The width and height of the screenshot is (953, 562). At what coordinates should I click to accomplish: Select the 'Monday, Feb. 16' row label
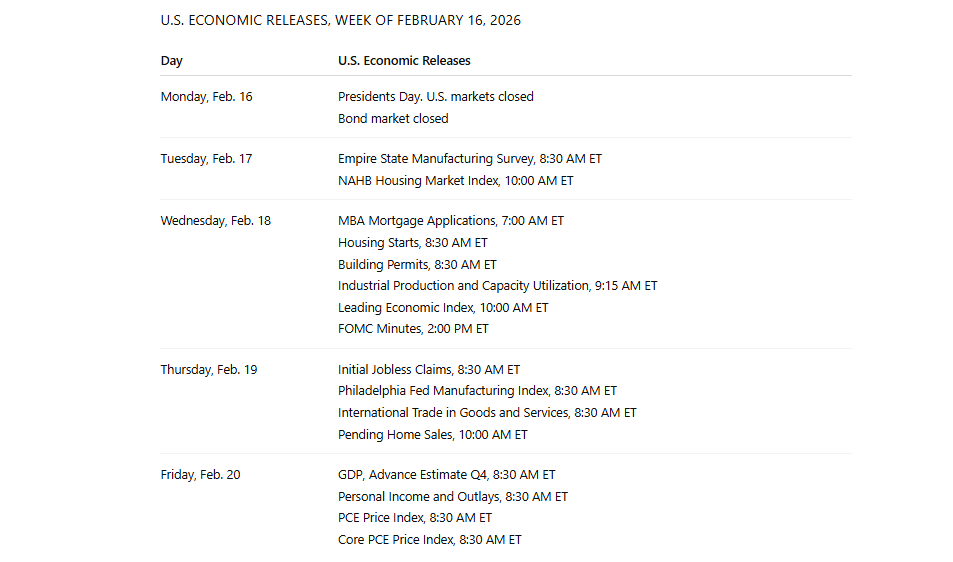(x=206, y=97)
